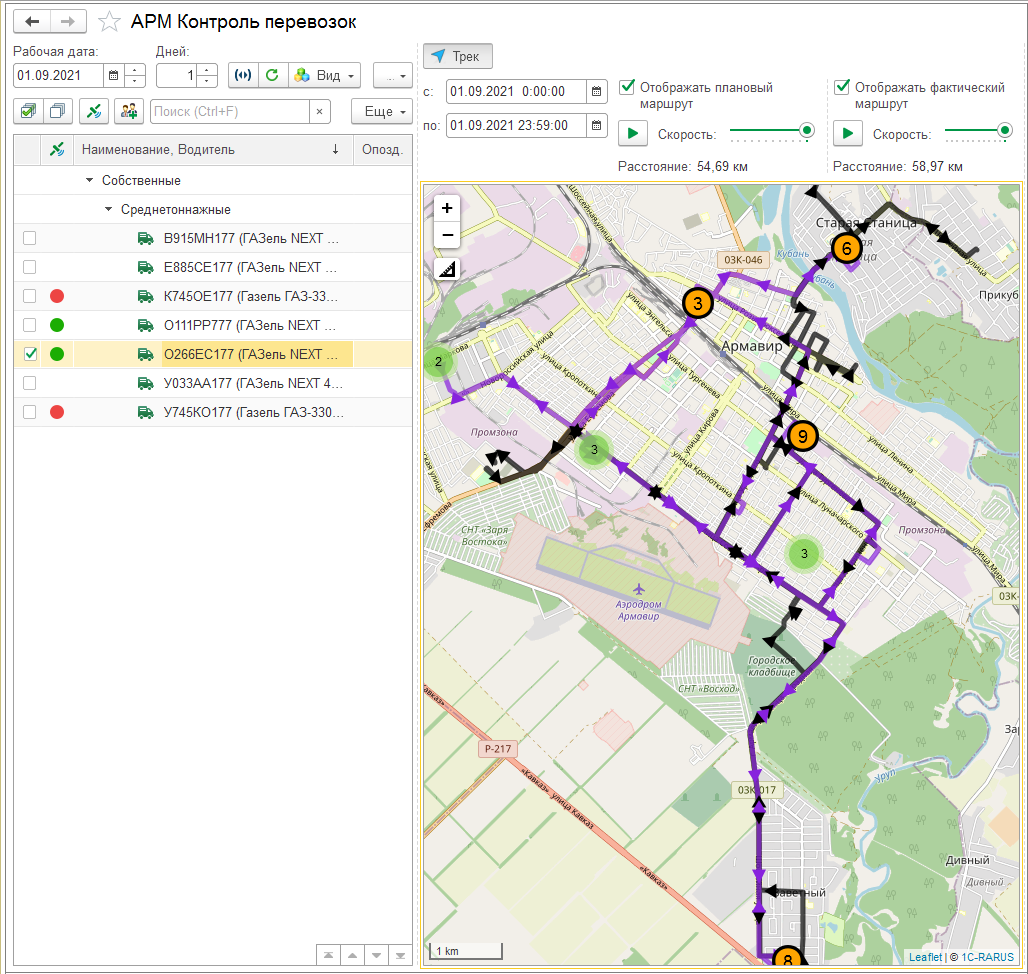
Task: Click the Поиск search field
Action: tap(228, 111)
